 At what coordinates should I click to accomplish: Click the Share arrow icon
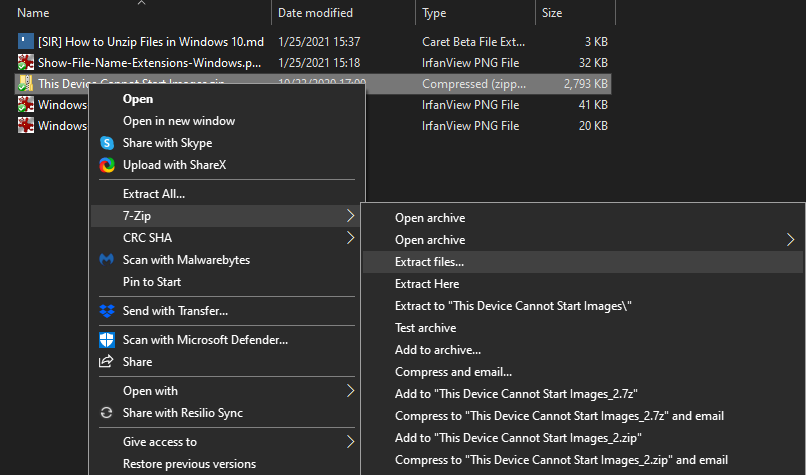point(106,361)
